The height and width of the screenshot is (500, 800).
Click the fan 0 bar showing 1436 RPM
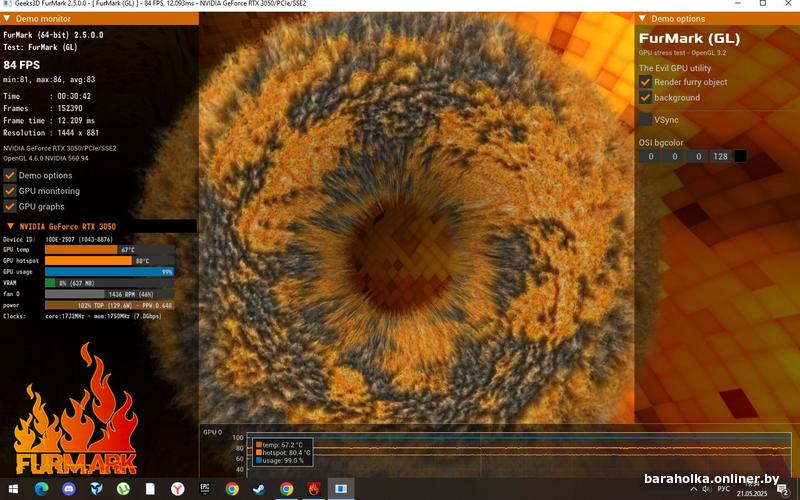[x=110, y=294]
